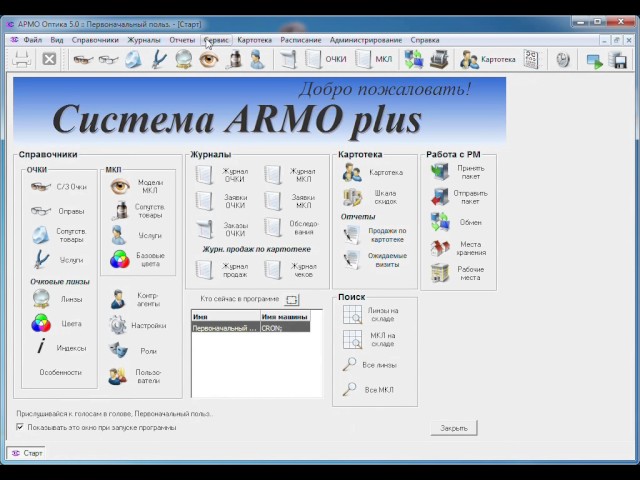Open the Расписание menu
The image size is (640, 480).
coord(300,40)
